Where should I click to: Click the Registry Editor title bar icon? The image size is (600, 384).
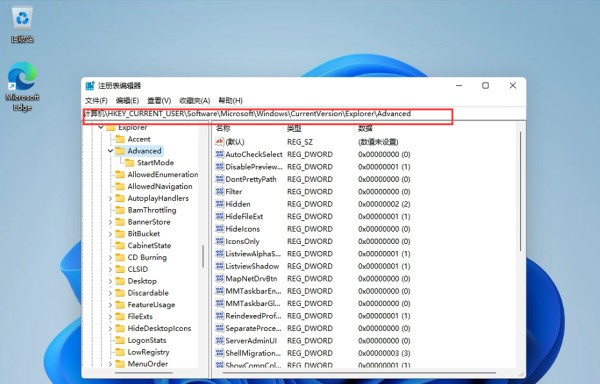[x=90, y=85]
